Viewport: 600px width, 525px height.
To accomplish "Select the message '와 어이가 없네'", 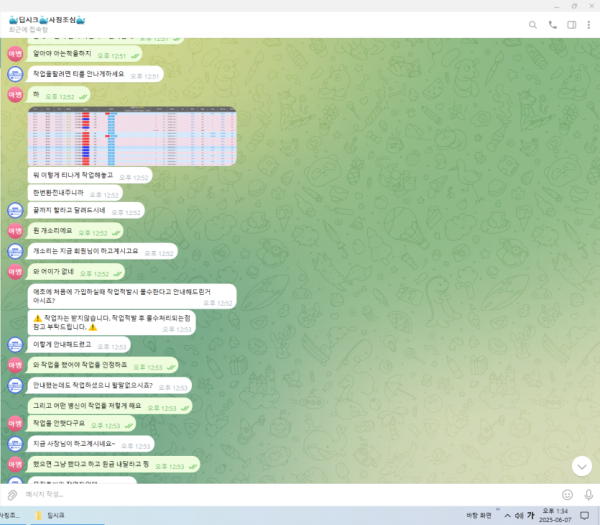I will coord(76,272).
